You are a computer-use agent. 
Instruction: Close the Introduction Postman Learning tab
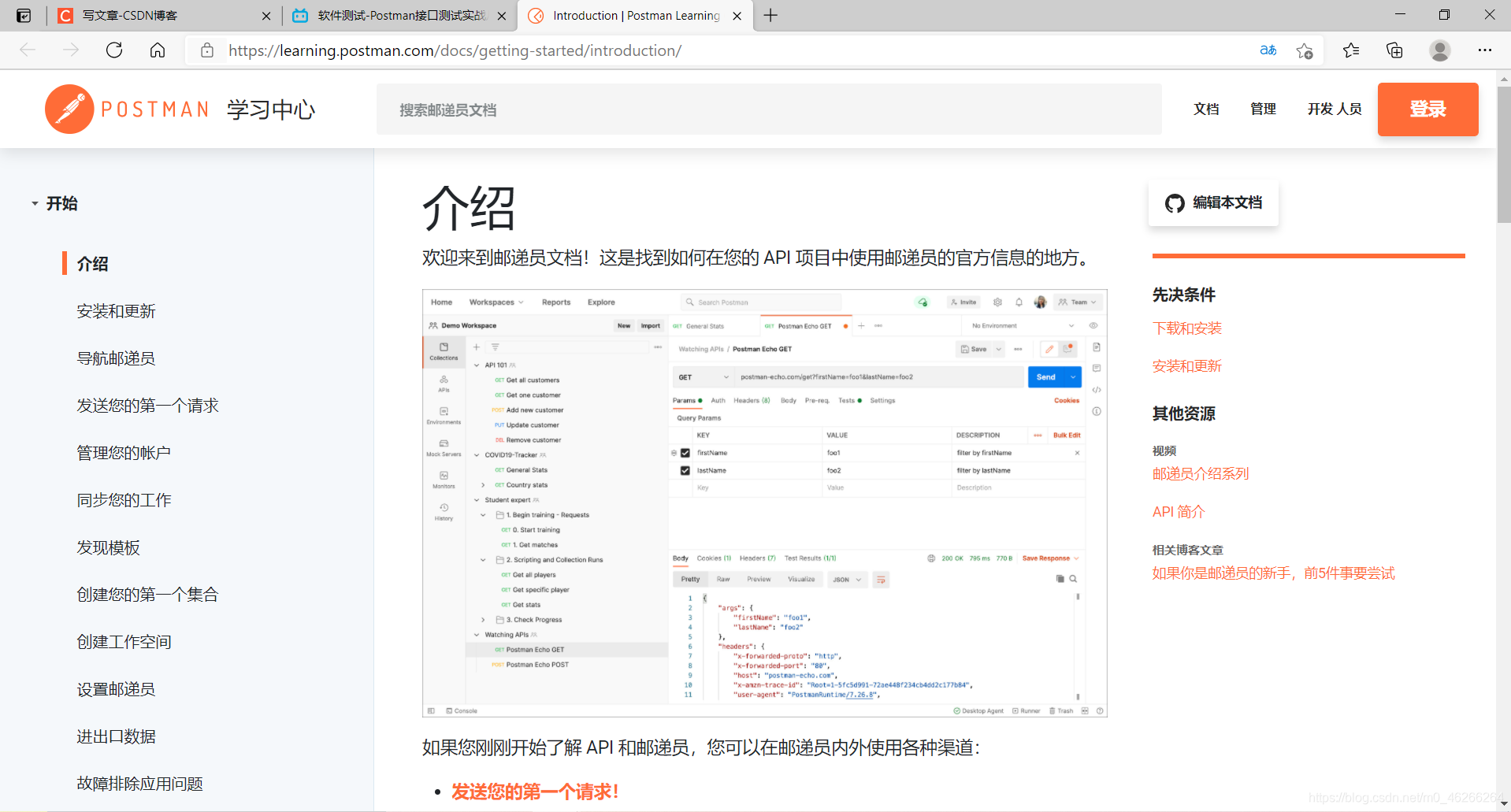[x=737, y=16]
